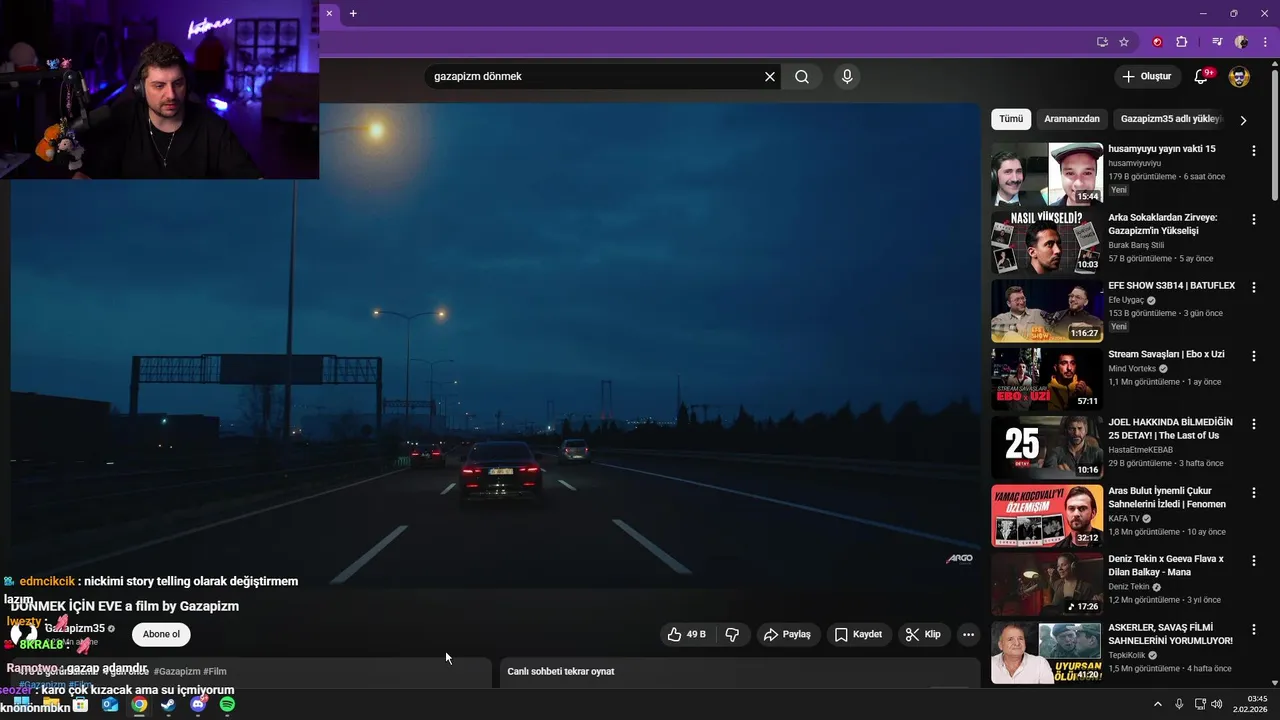The image size is (1280, 720).
Task: Replay live chat via Canlı sohbeti tekrar oynat
Action: click(x=560, y=671)
